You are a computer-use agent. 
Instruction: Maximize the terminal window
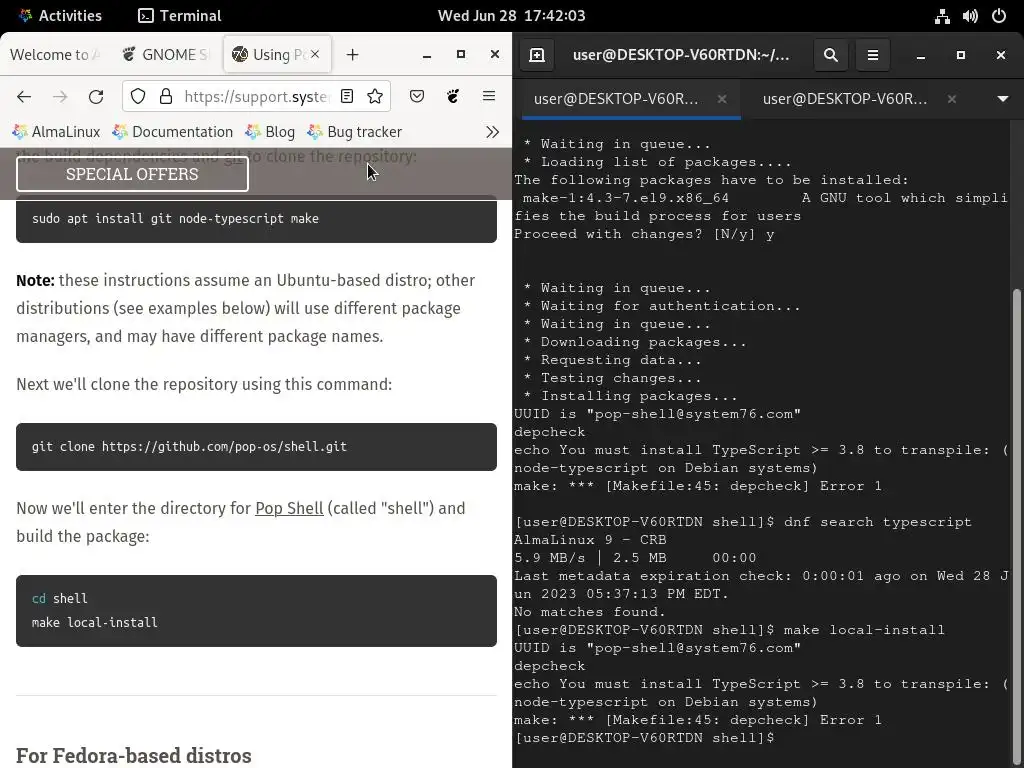tap(961, 55)
